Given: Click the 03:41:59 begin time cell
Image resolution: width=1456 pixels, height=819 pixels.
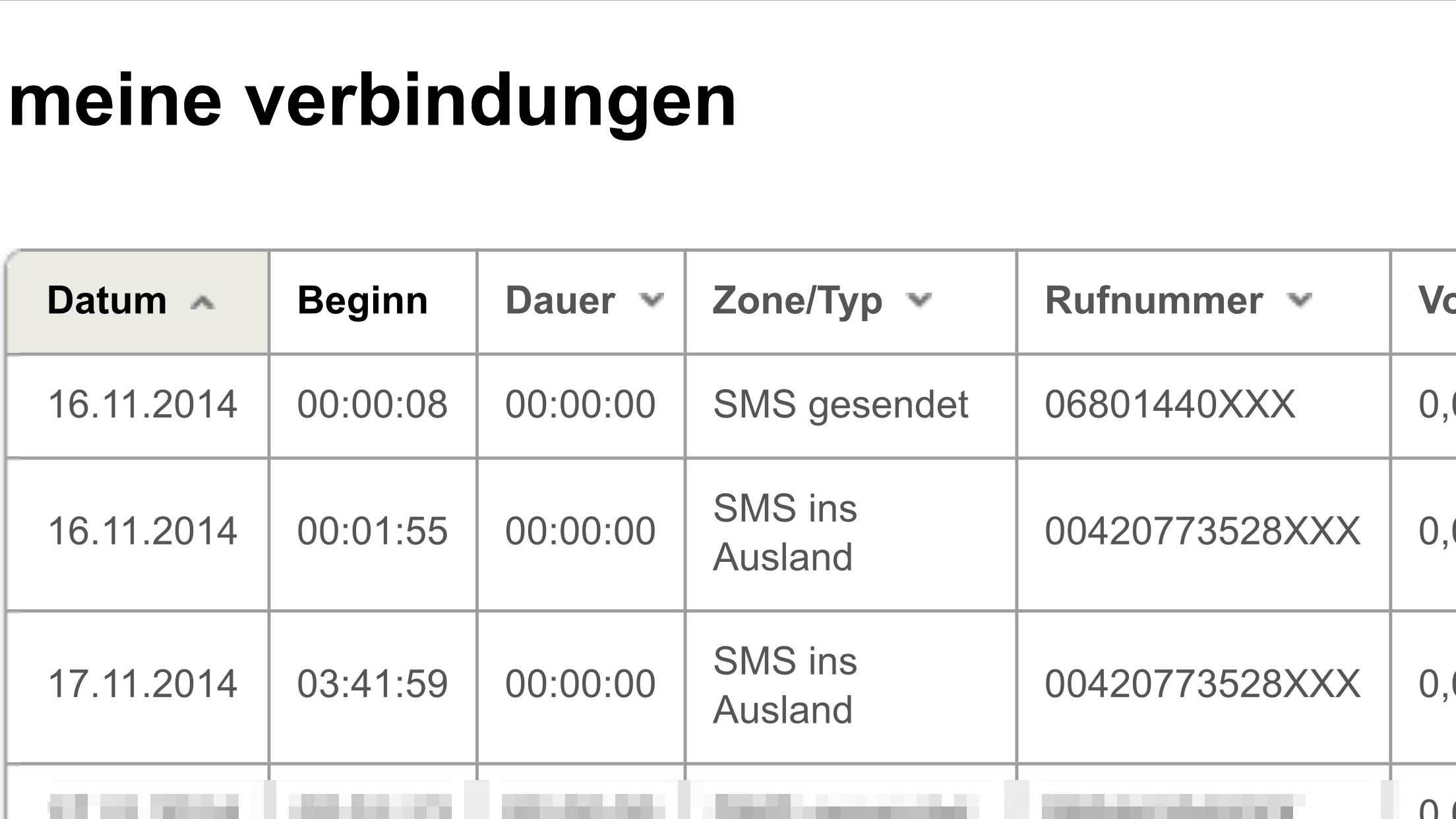Looking at the screenshot, I should [373, 684].
